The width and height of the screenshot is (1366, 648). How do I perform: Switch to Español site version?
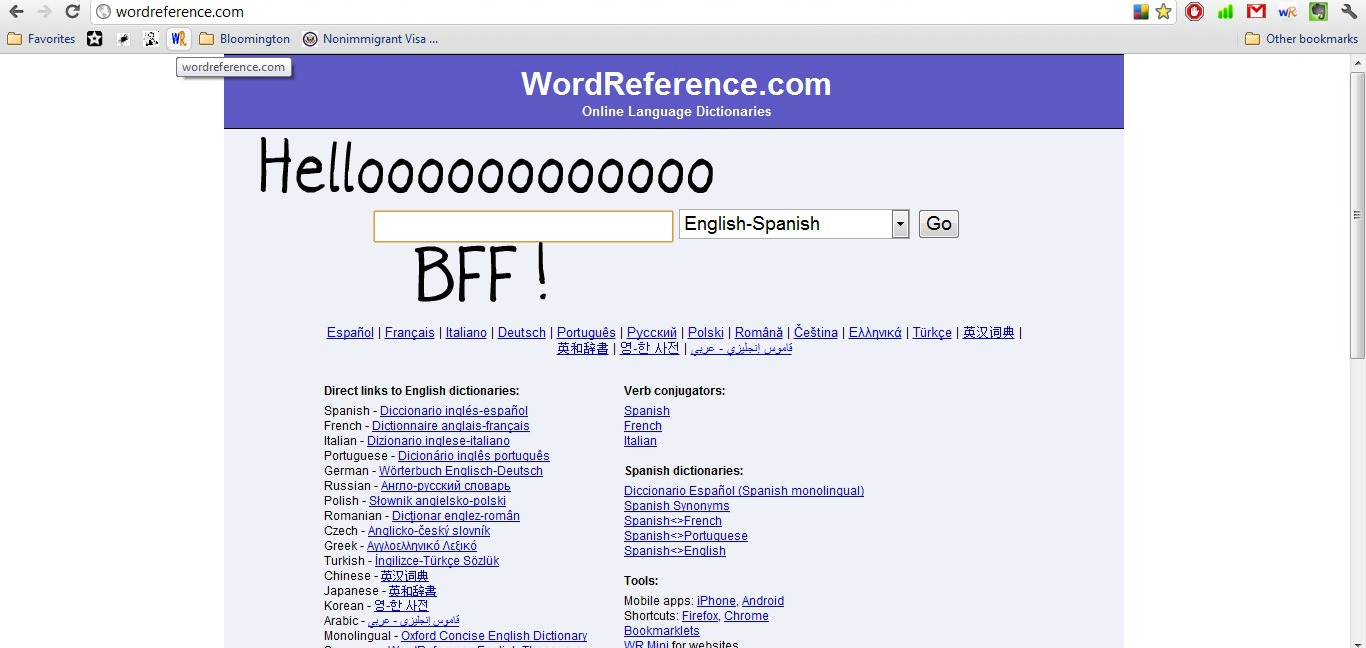(x=350, y=333)
